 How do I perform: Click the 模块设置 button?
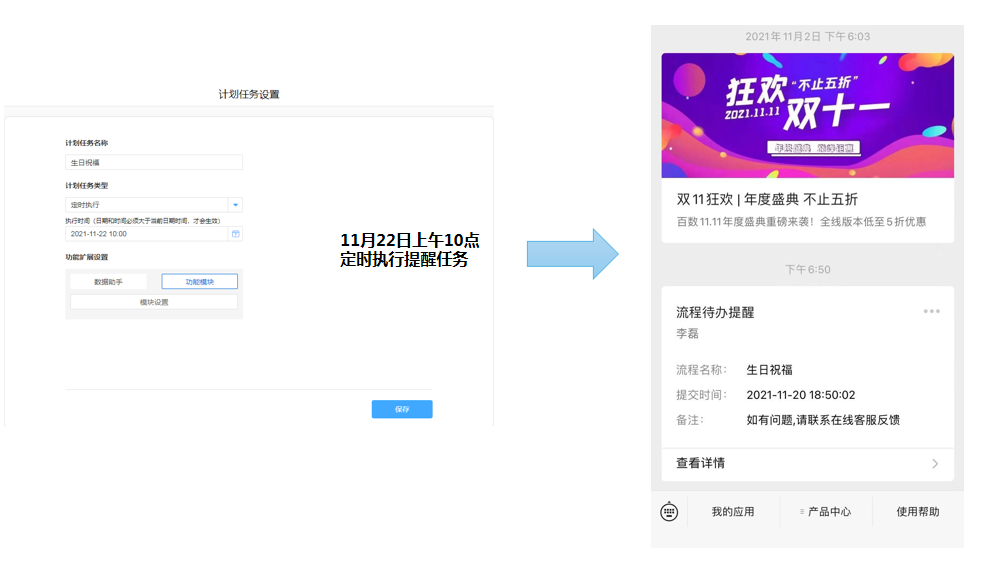tap(153, 302)
